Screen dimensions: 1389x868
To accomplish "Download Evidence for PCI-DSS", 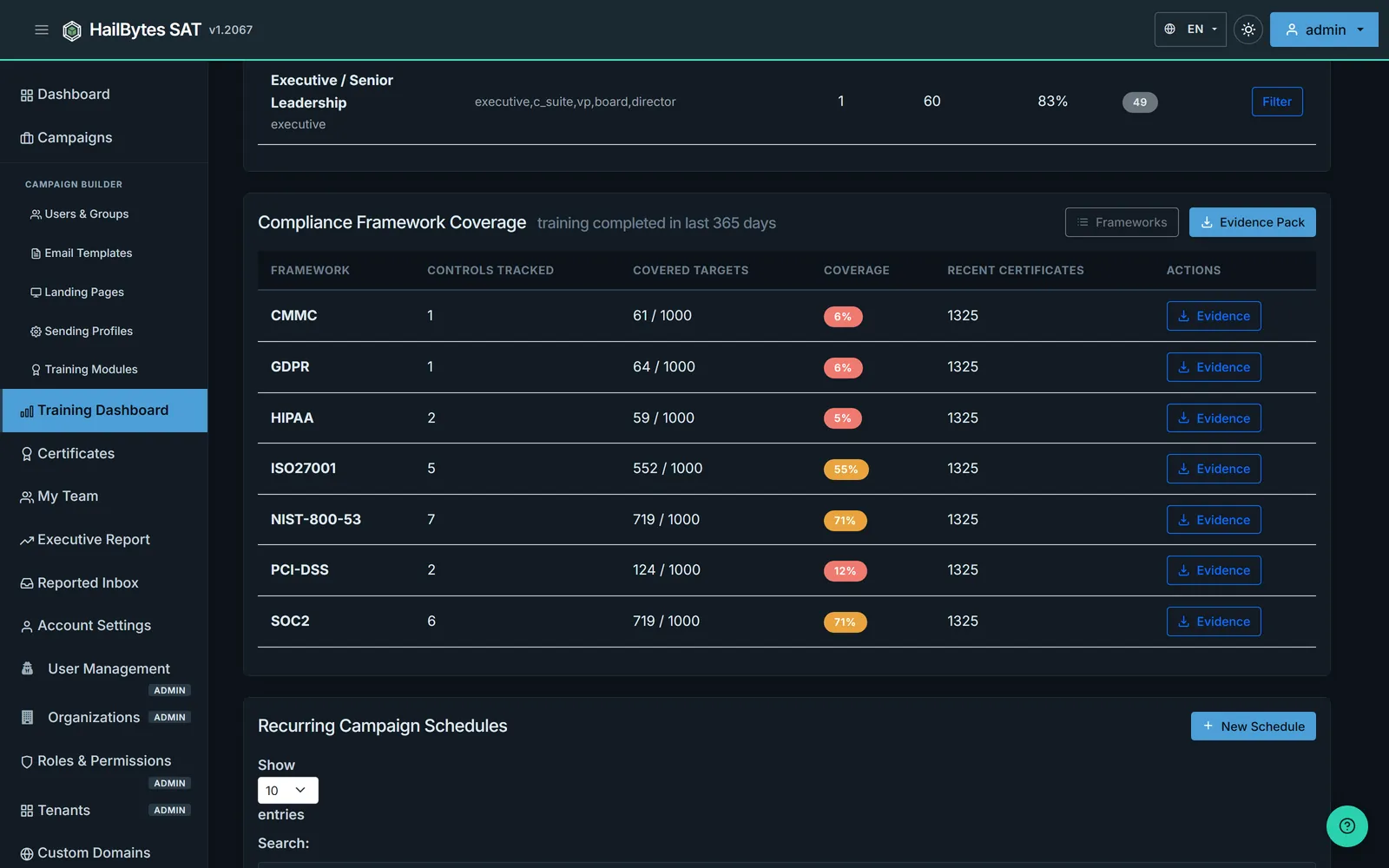I will (x=1214, y=570).
